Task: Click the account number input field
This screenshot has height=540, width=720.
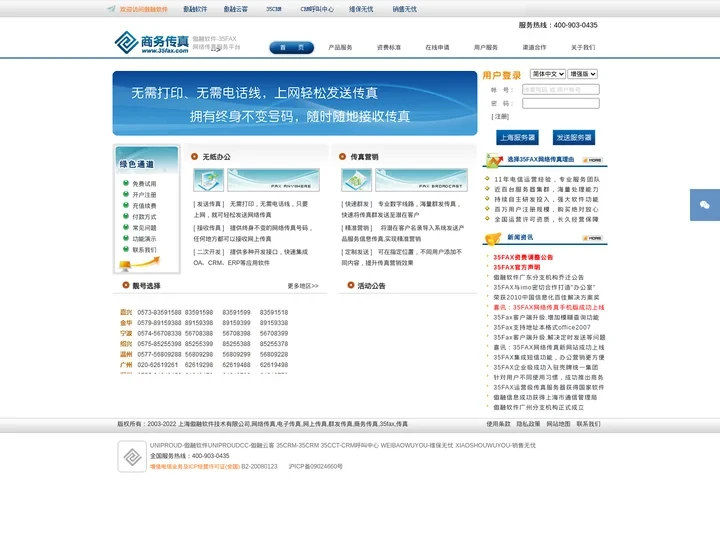Action: [561, 90]
